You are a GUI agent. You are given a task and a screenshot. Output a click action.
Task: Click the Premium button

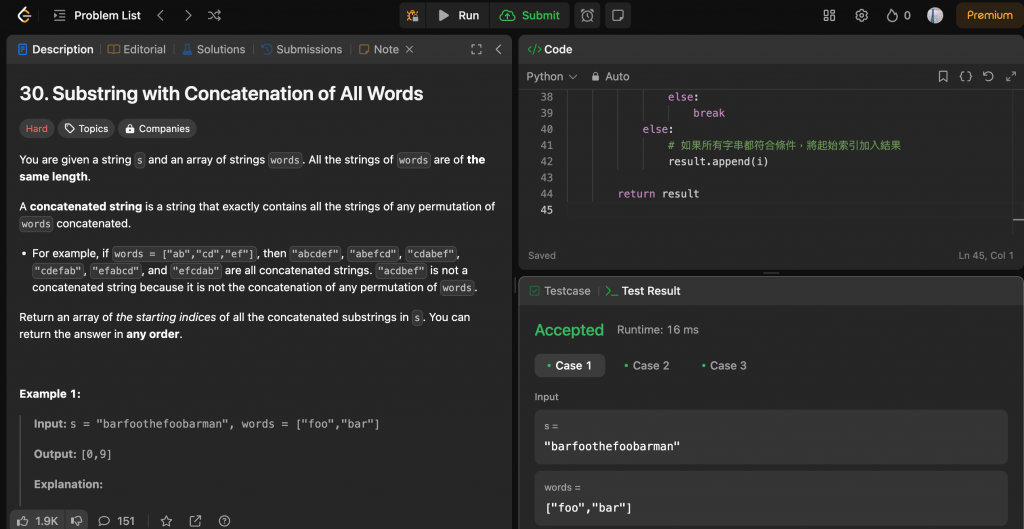(989, 15)
